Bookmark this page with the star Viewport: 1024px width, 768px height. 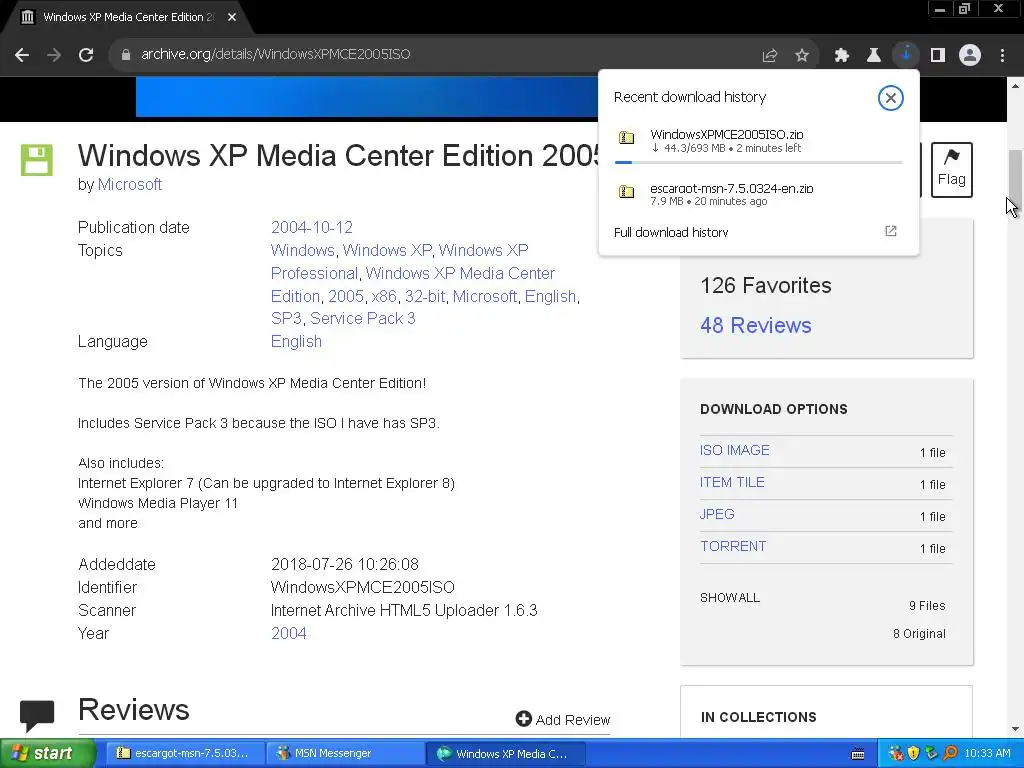(x=802, y=56)
